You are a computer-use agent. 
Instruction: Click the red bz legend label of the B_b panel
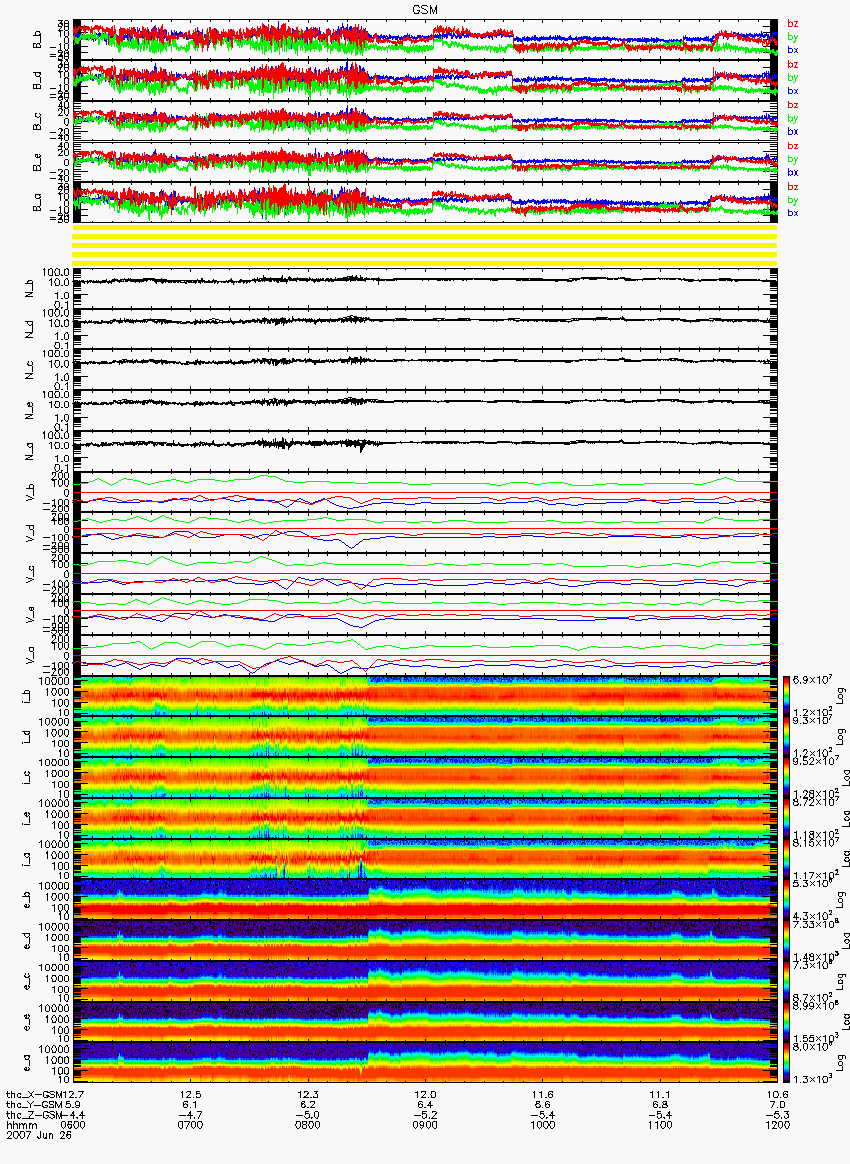click(792, 24)
